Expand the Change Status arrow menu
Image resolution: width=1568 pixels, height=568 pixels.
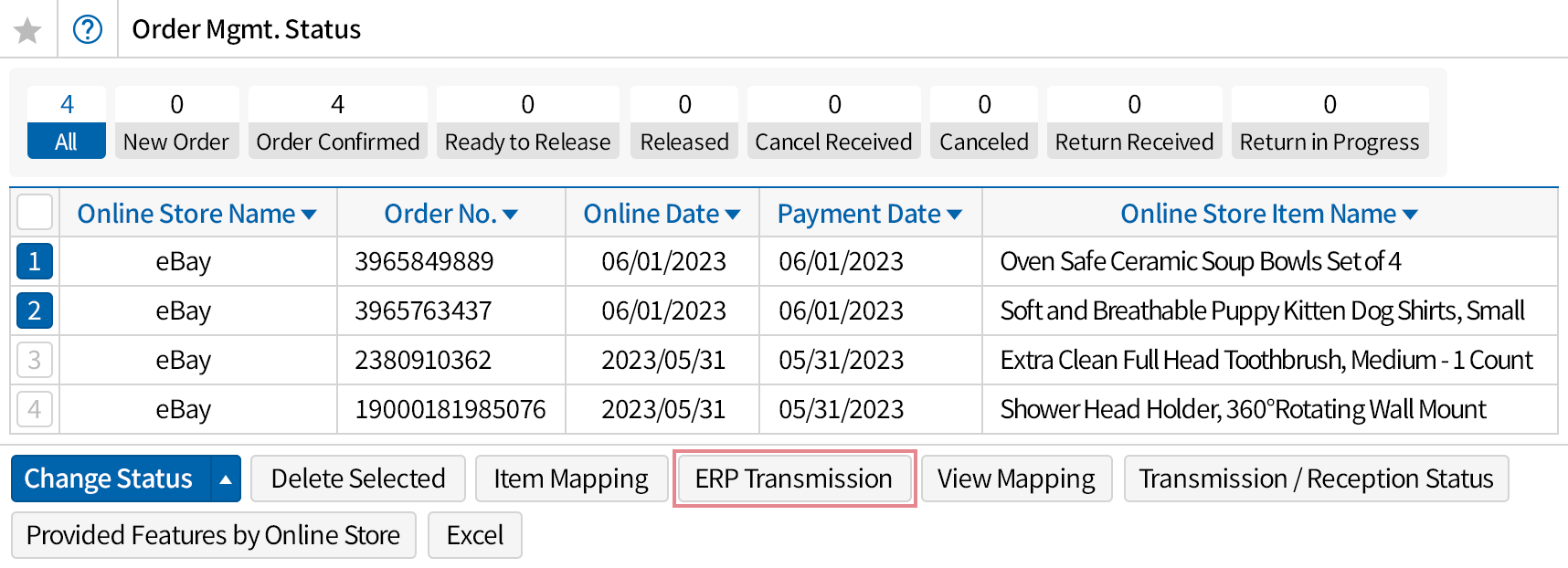point(225,479)
